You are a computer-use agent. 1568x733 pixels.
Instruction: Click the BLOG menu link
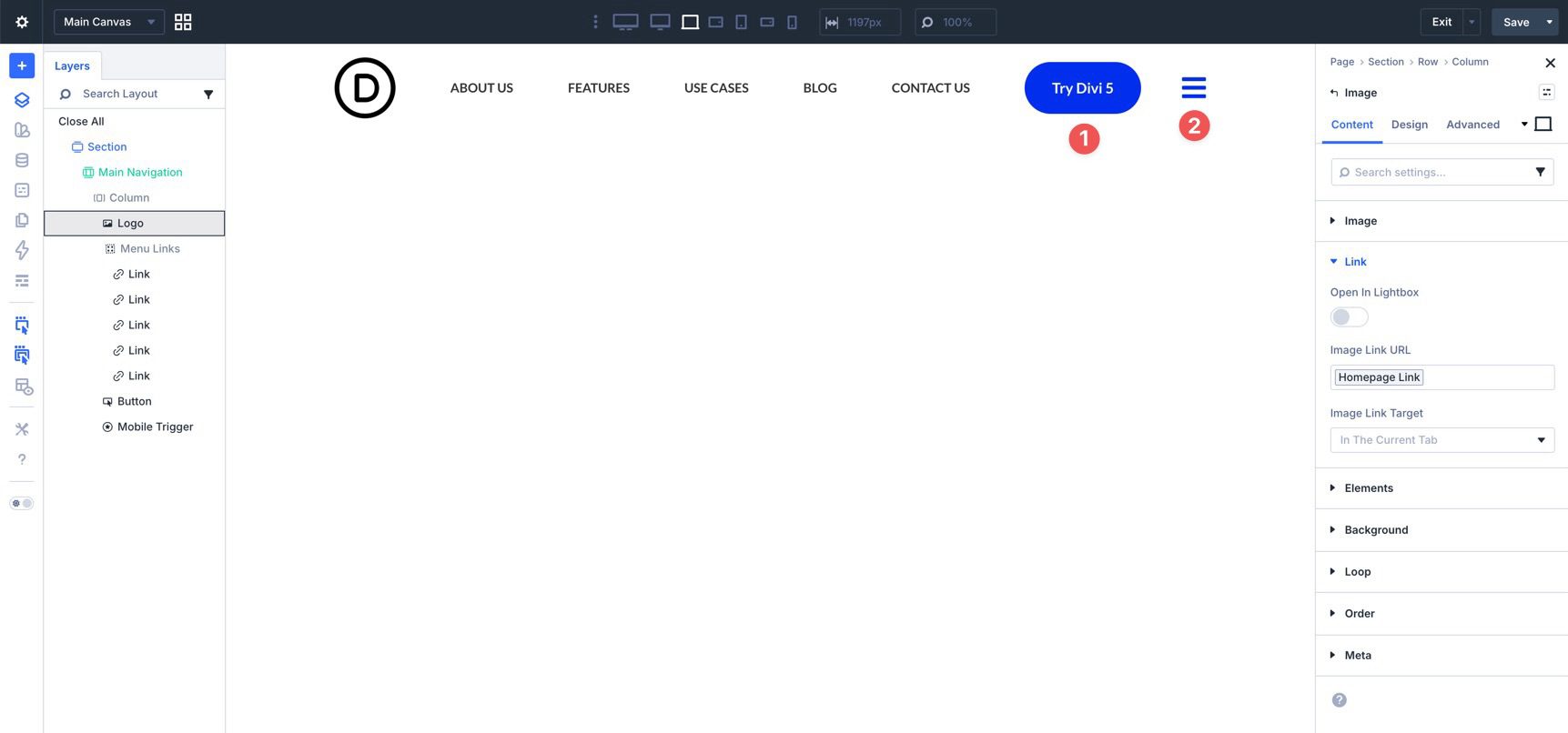click(820, 88)
